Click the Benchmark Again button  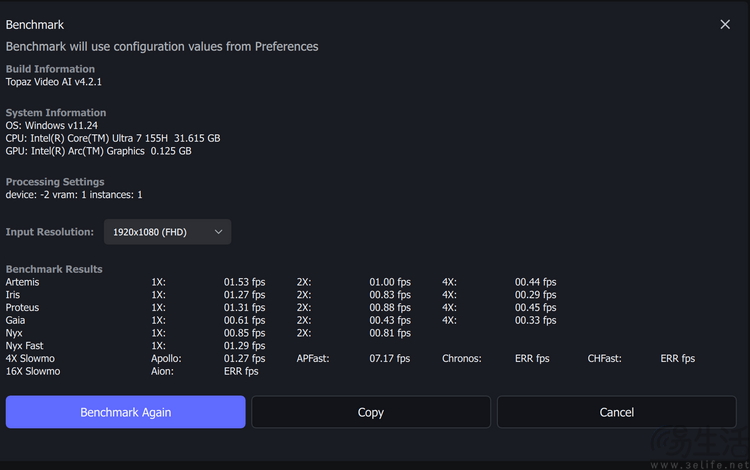point(125,412)
